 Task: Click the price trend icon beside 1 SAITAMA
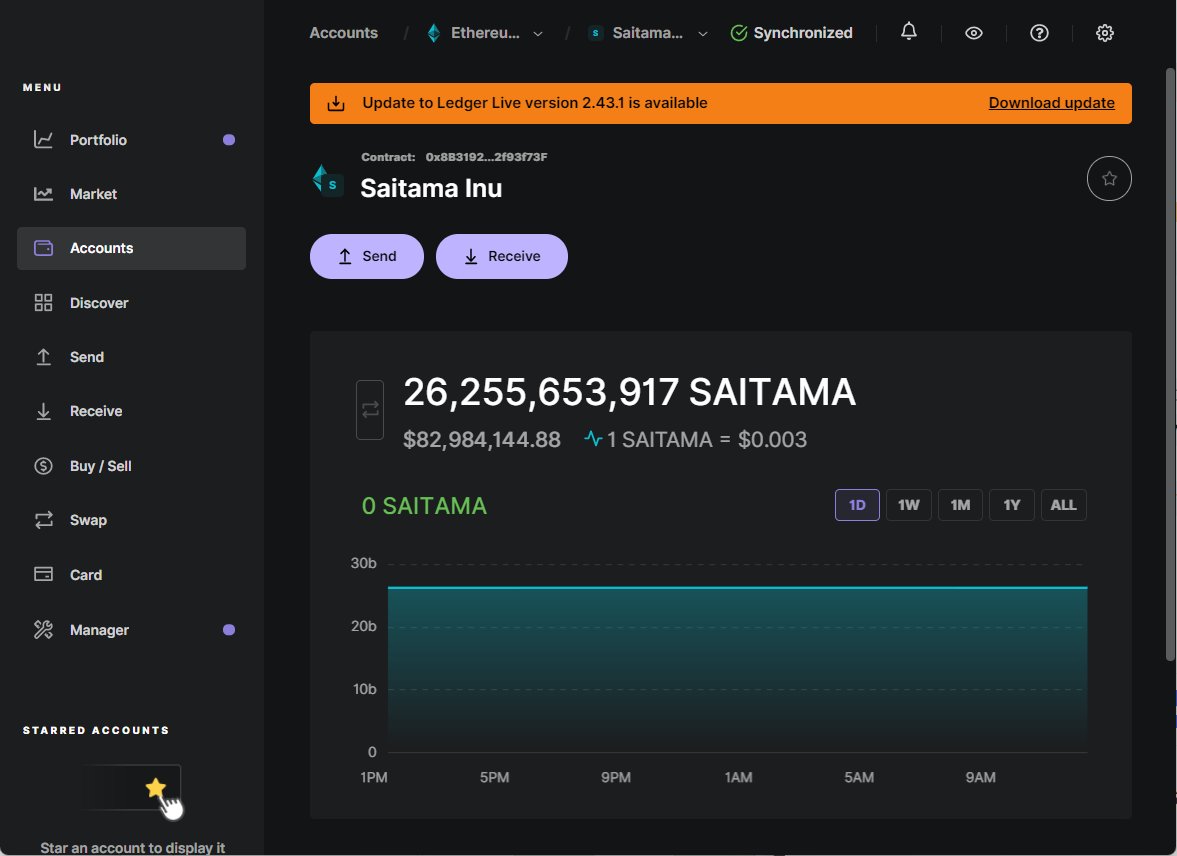click(593, 439)
